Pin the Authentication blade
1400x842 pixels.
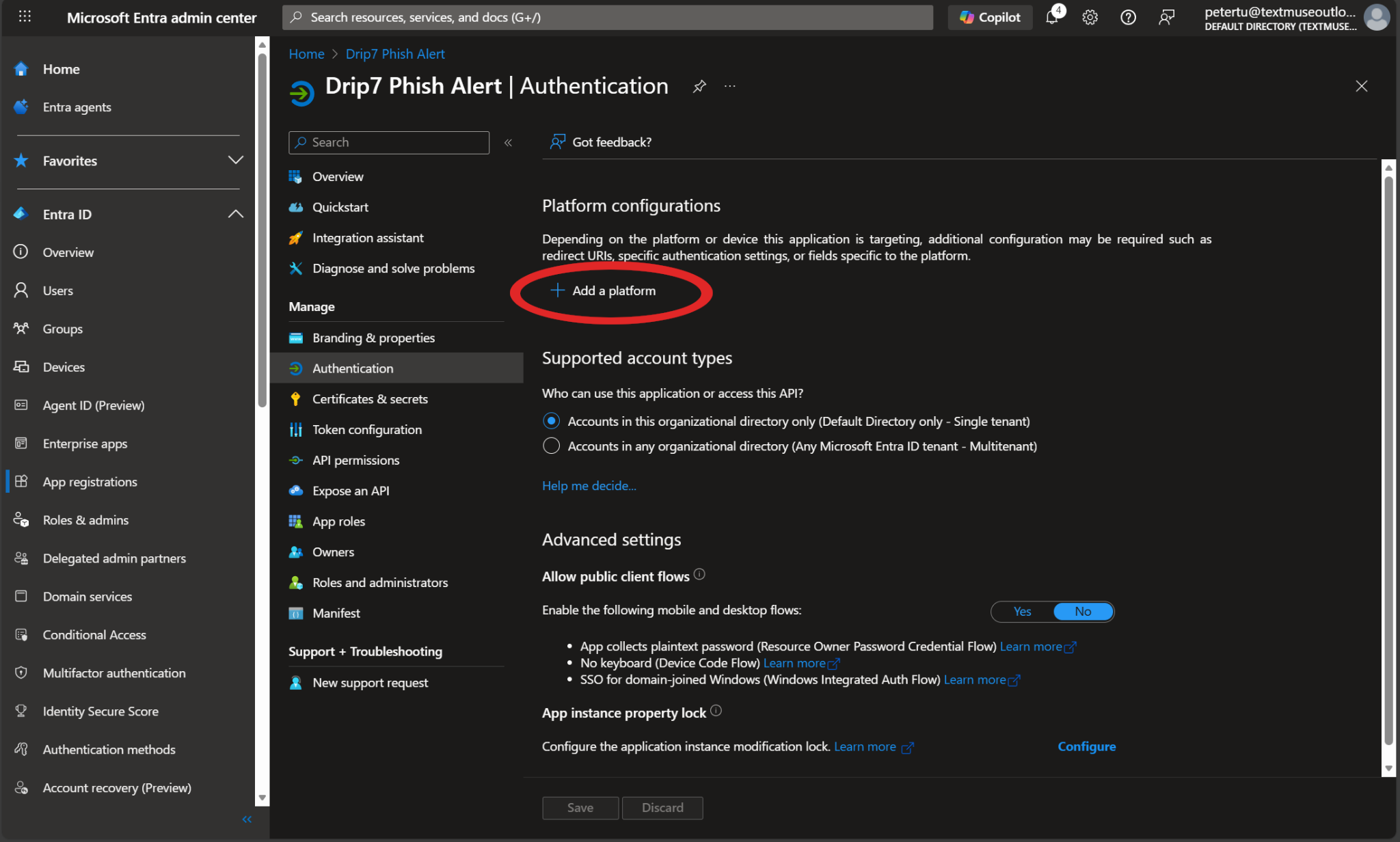699,87
